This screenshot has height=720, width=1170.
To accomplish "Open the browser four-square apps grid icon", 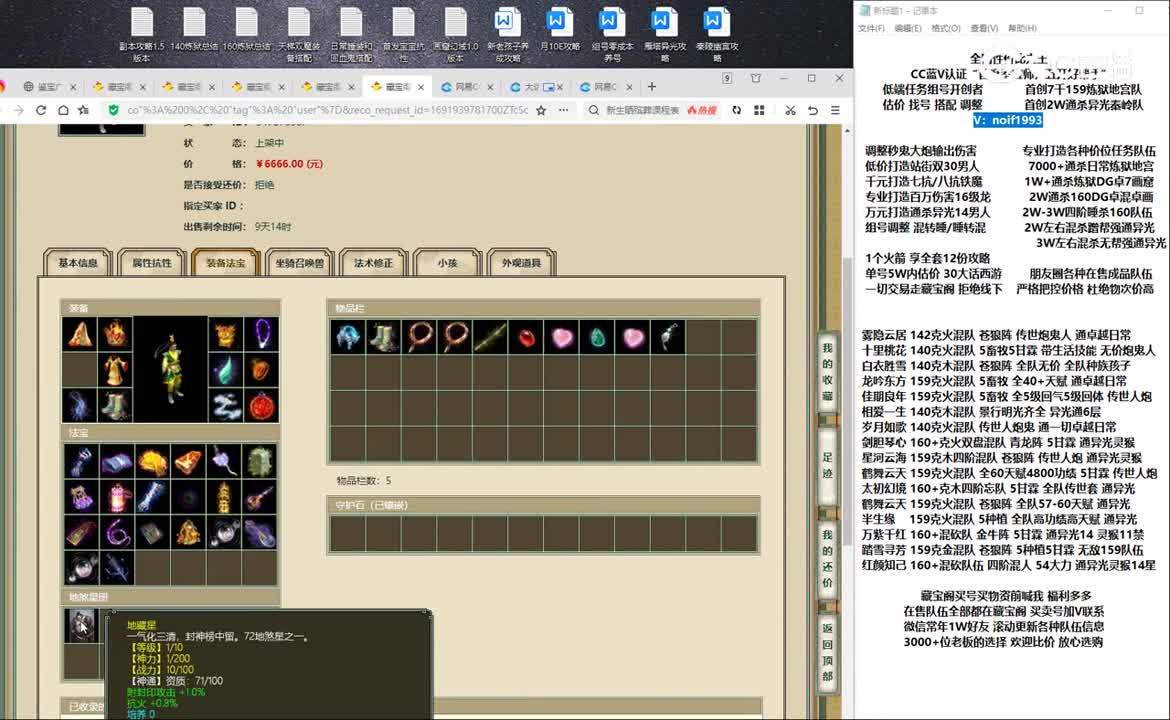I will tap(759, 110).
